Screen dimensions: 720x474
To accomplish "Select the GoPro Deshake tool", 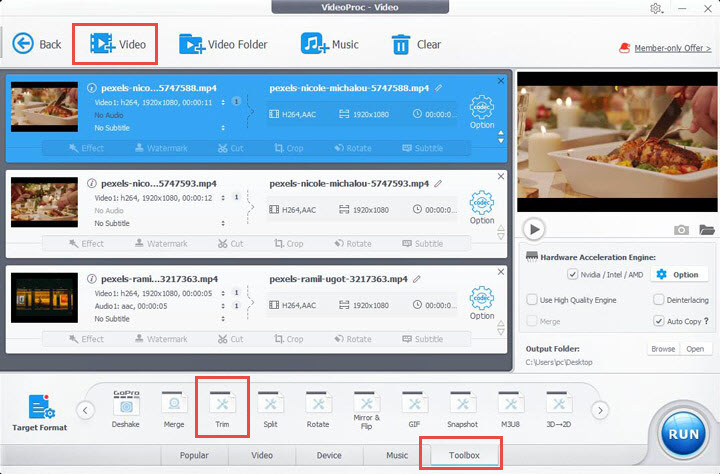I will click(x=126, y=409).
